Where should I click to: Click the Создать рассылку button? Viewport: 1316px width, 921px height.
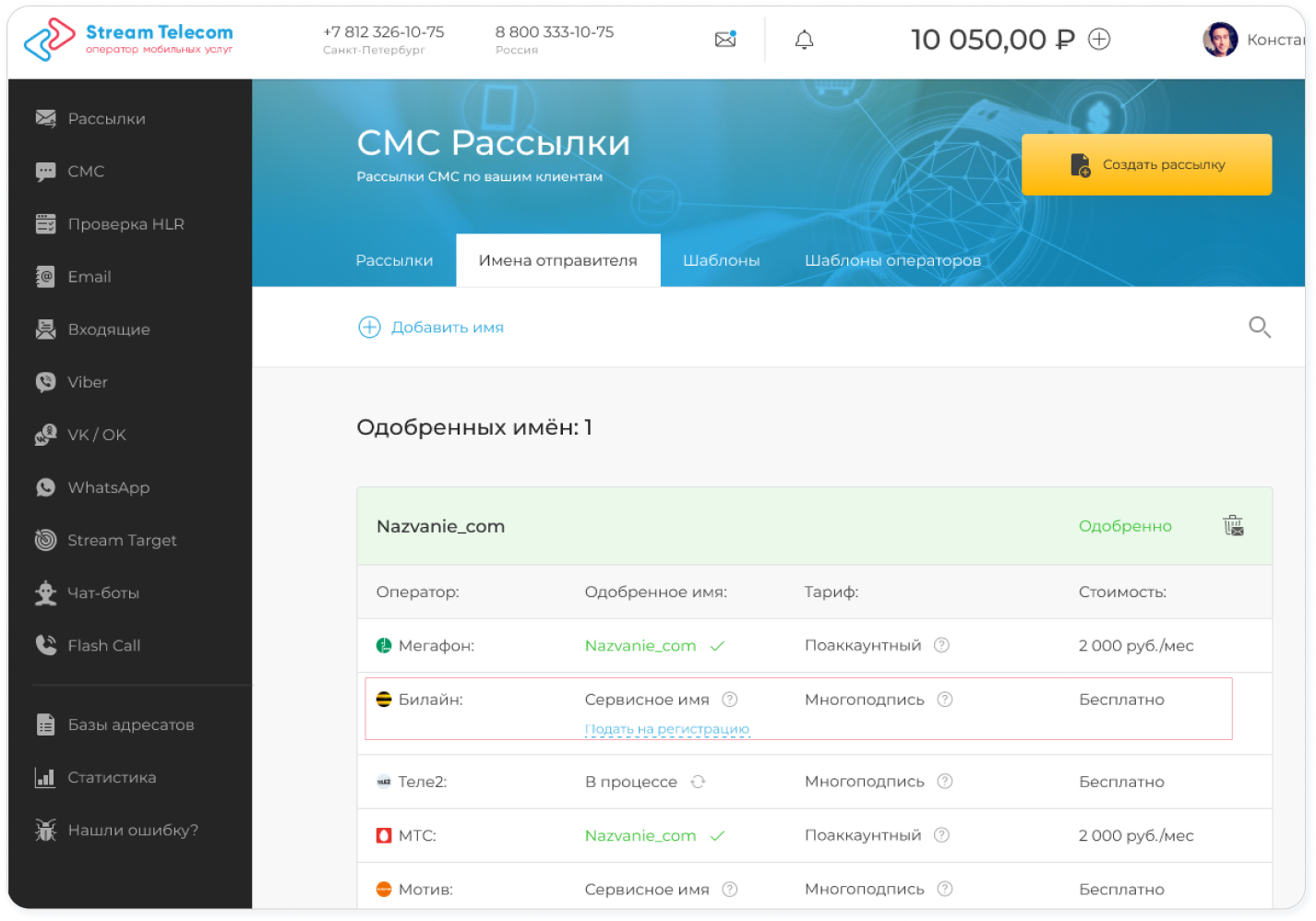[x=1146, y=164]
